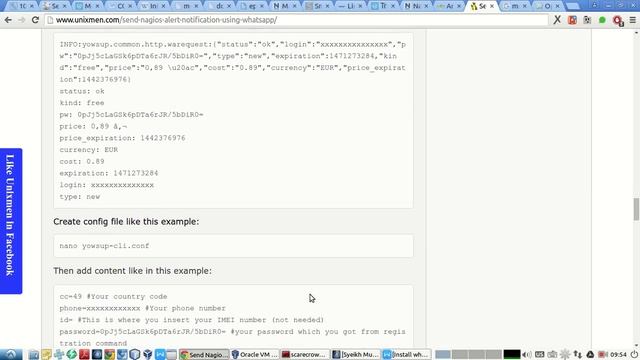640x360 pixels.
Task: Click the 'status: ok' output line
Action: (82, 91)
